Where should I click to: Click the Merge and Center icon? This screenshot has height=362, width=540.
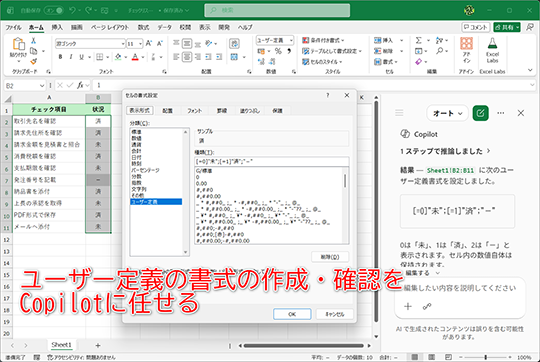click(x=234, y=57)
